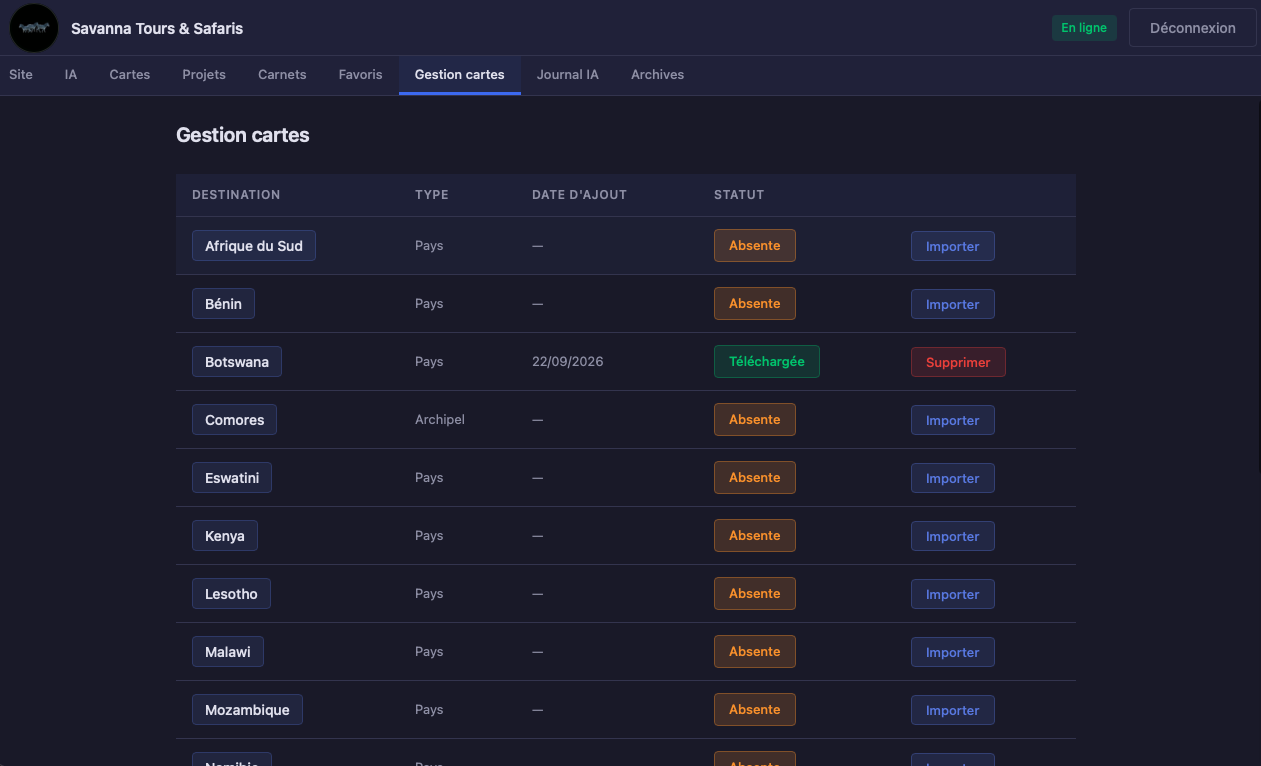Open the Cartes tab
Screen dimensions: 1261x766
pyautogui.click(x=130, y=75)
